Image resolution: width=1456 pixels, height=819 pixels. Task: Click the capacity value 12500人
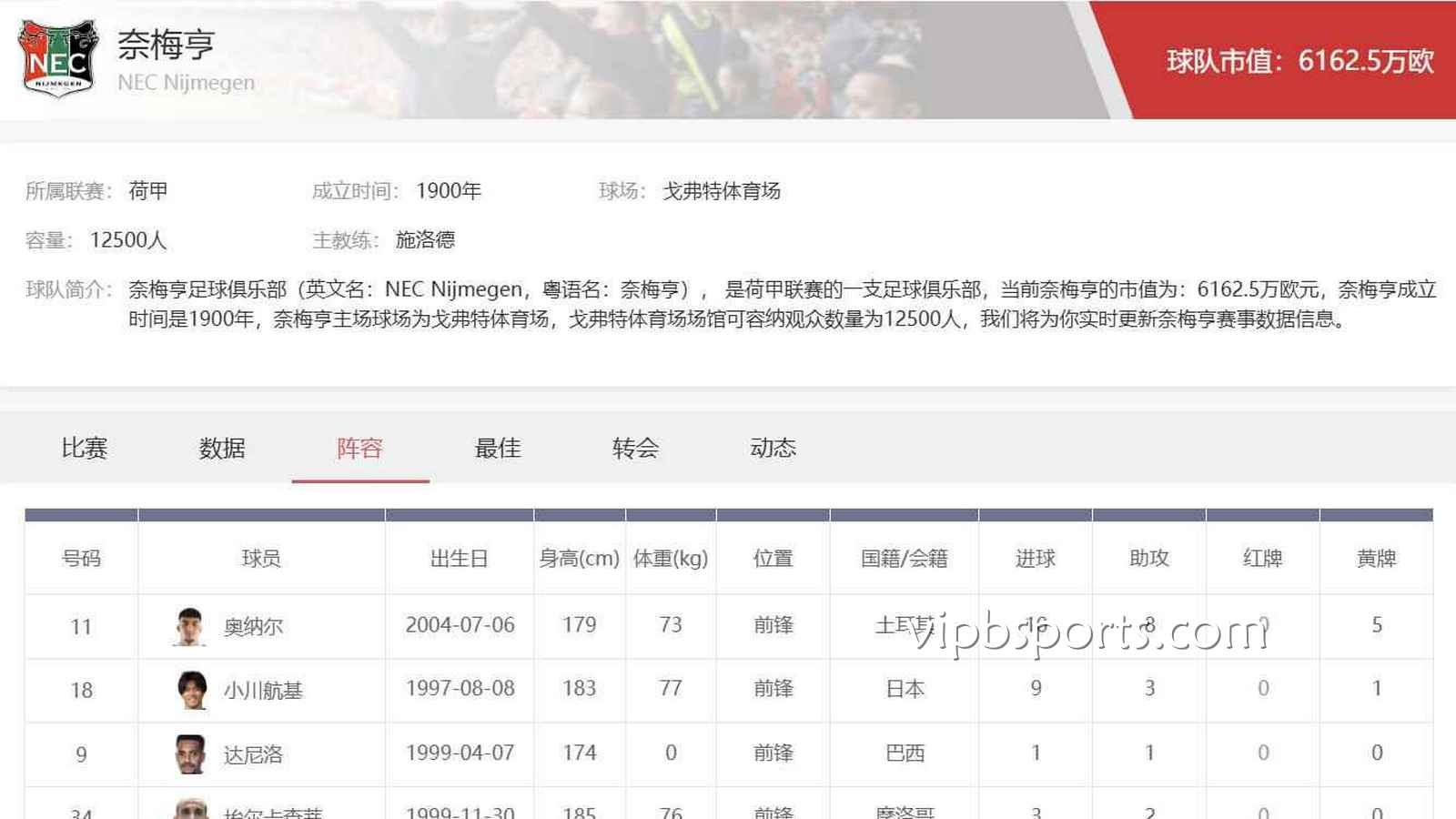tap(128, 240)
